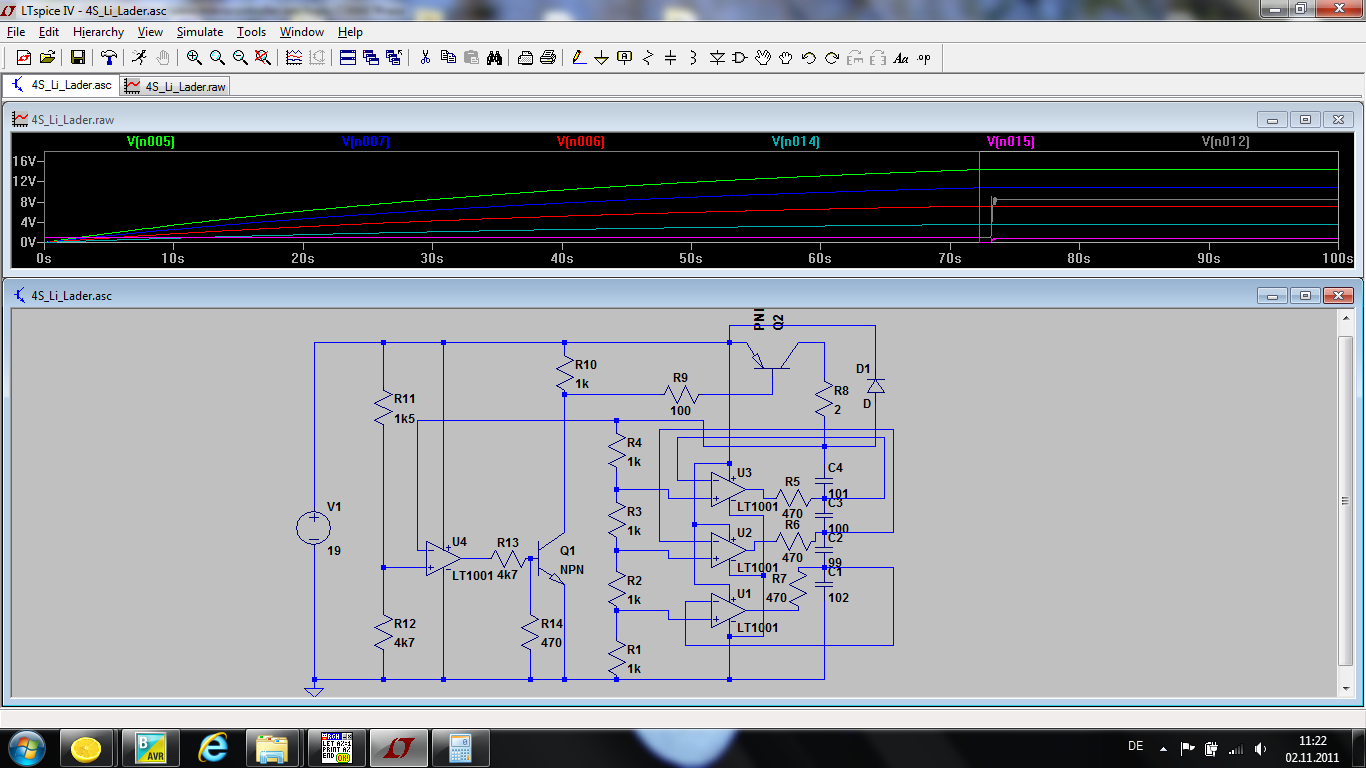Click the New Schematic toolbar icon
Screen dimensions: 1366x768
tap(24, 58)
